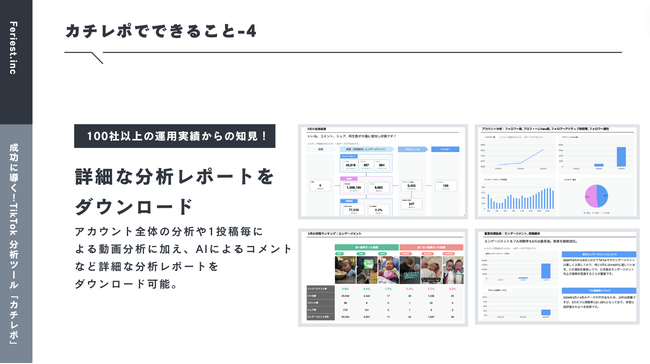Open the engagement results commentary thumbnail

click(557, 277)
